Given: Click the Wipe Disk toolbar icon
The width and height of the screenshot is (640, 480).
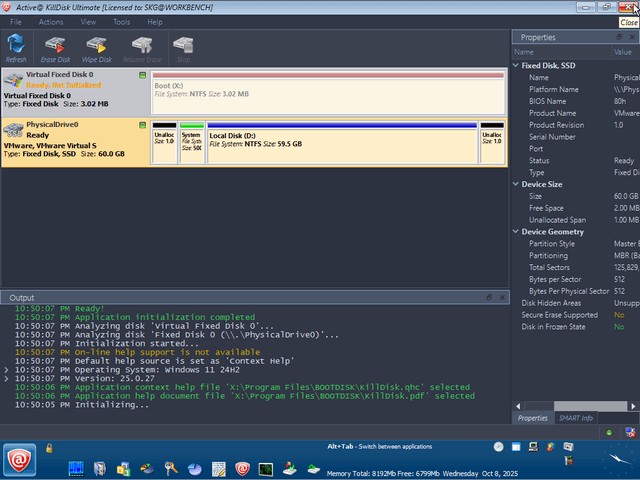Looking at the screenshot, I should click(x=97, y=46).
